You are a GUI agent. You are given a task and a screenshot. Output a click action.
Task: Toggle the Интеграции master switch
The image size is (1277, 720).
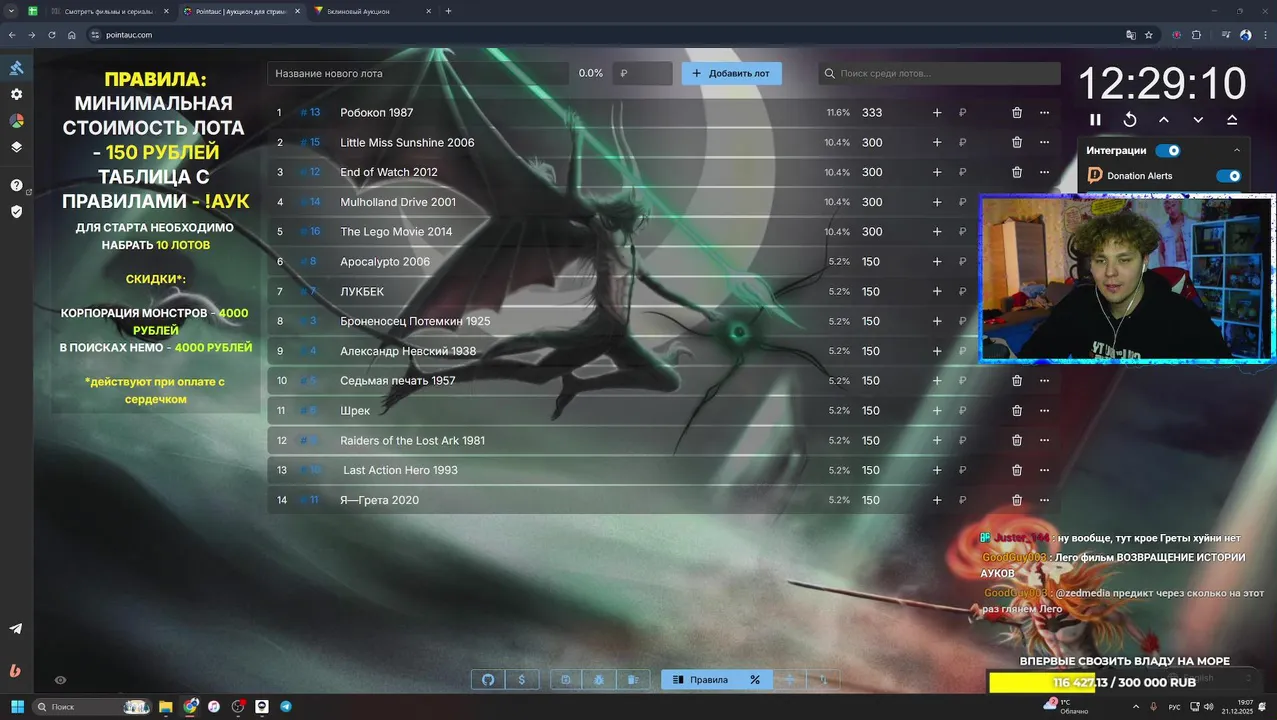click(x=1167, y=151)
